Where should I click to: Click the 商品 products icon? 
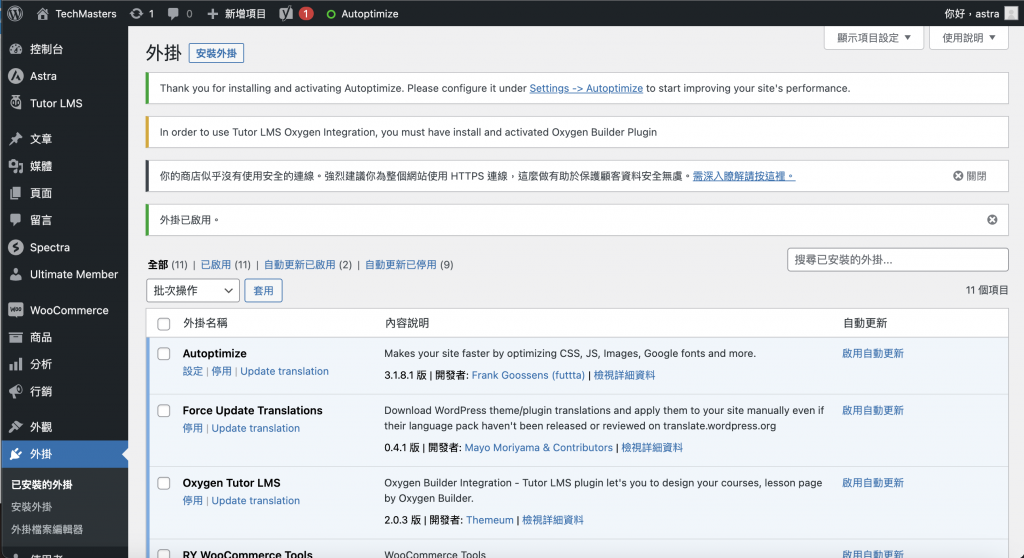coord(16,337)
